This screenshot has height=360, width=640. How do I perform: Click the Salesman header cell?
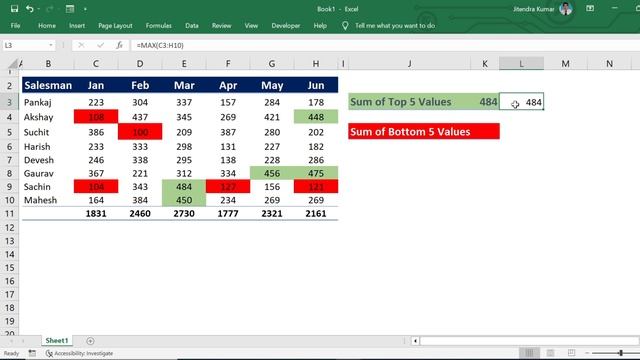coord(48,85)
